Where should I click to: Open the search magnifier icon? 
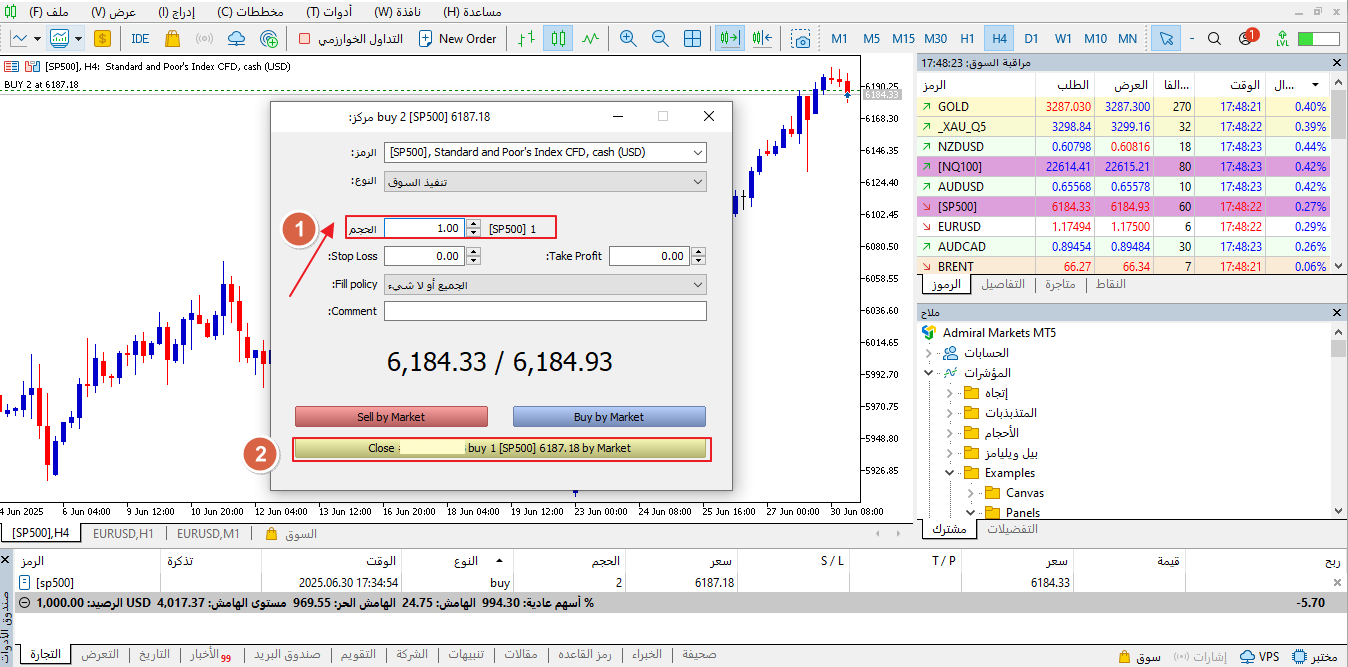(1214, 38)
